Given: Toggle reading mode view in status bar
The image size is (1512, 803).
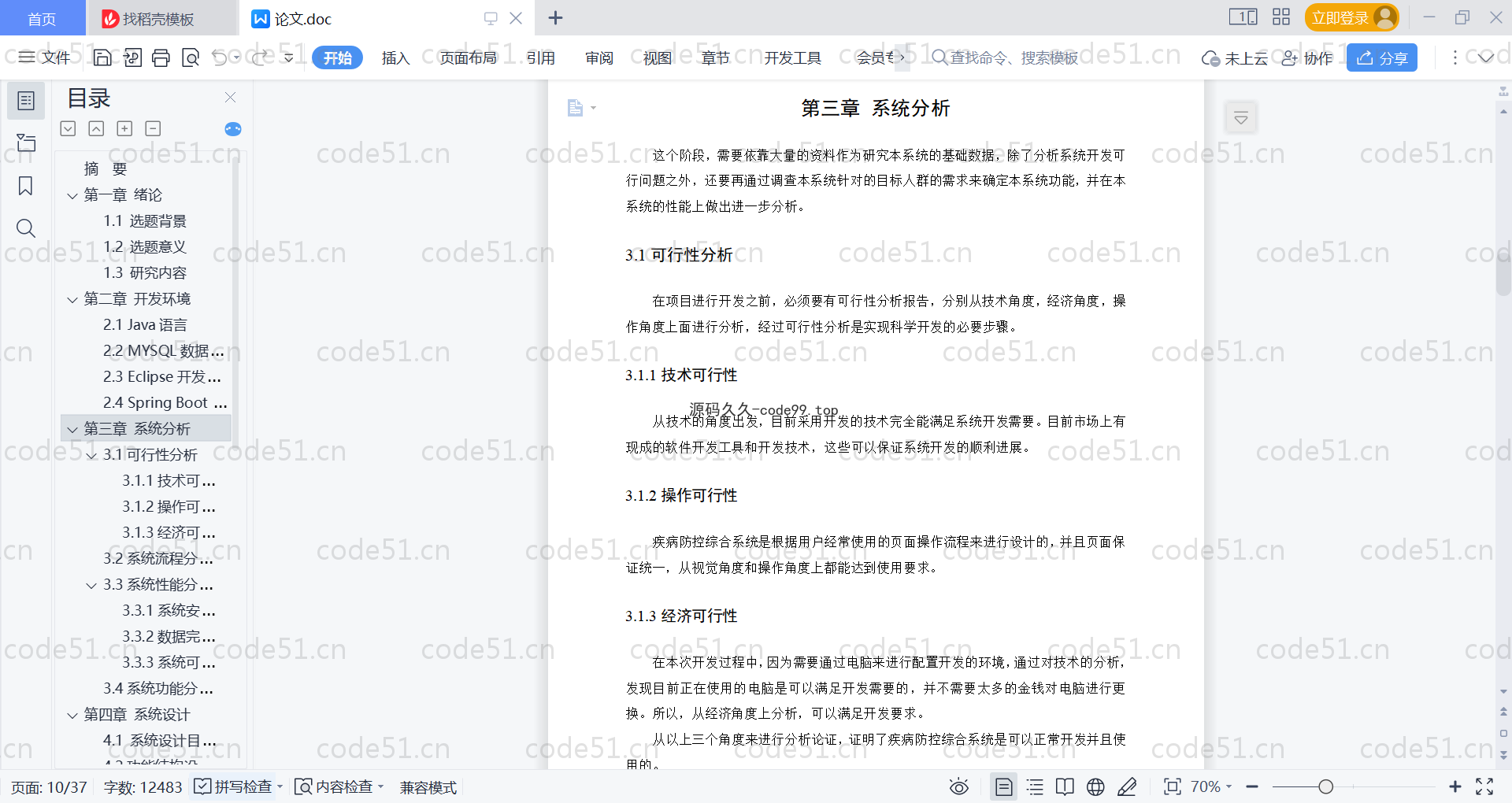Looking at the screenshot, I should (x=1065, y=786).
